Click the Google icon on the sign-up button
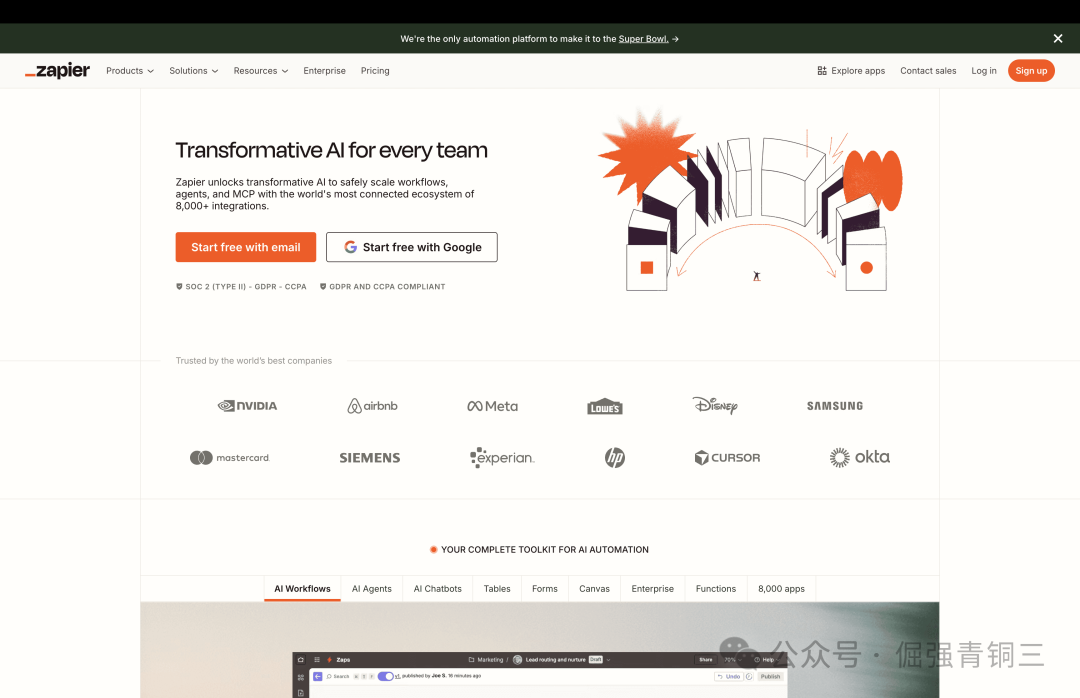Screen dimensions: 1080x698 (350, 247)
